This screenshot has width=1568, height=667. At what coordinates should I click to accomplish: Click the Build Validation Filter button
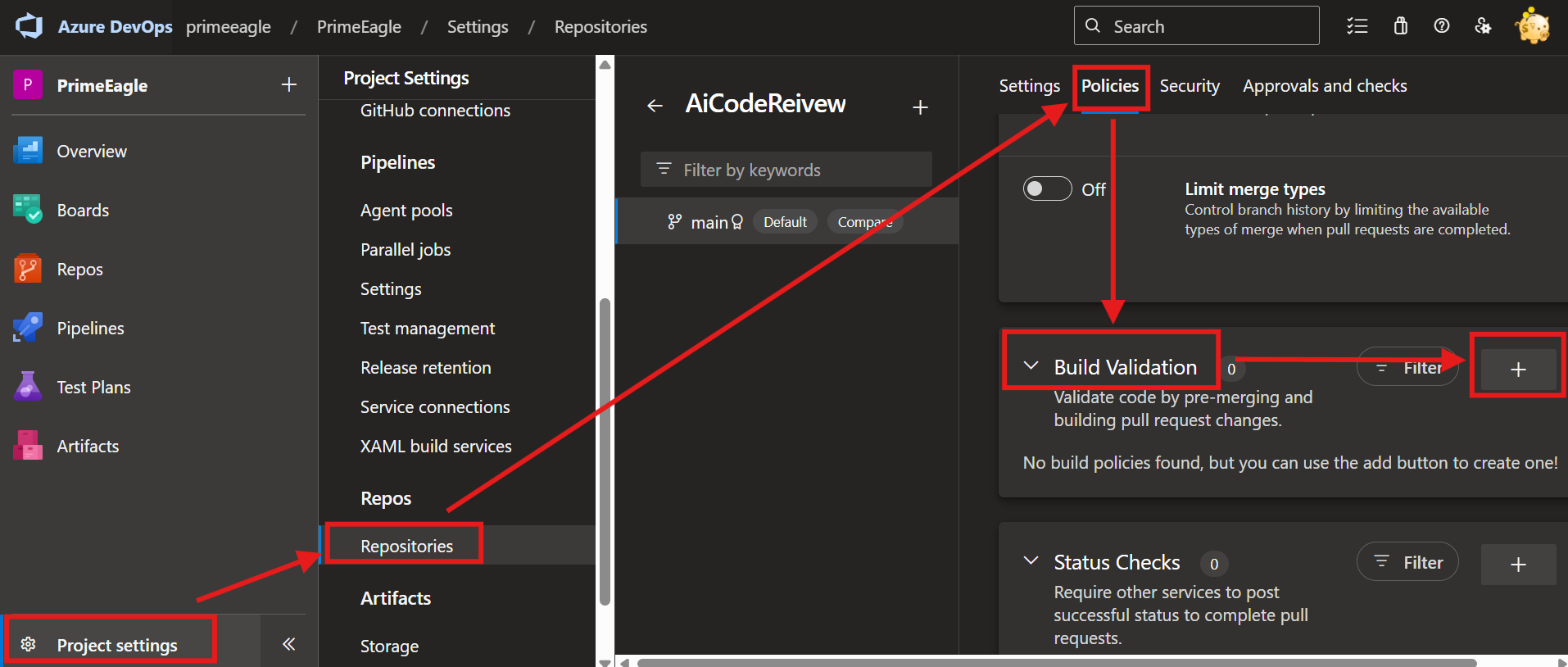tap(1407, 368)
